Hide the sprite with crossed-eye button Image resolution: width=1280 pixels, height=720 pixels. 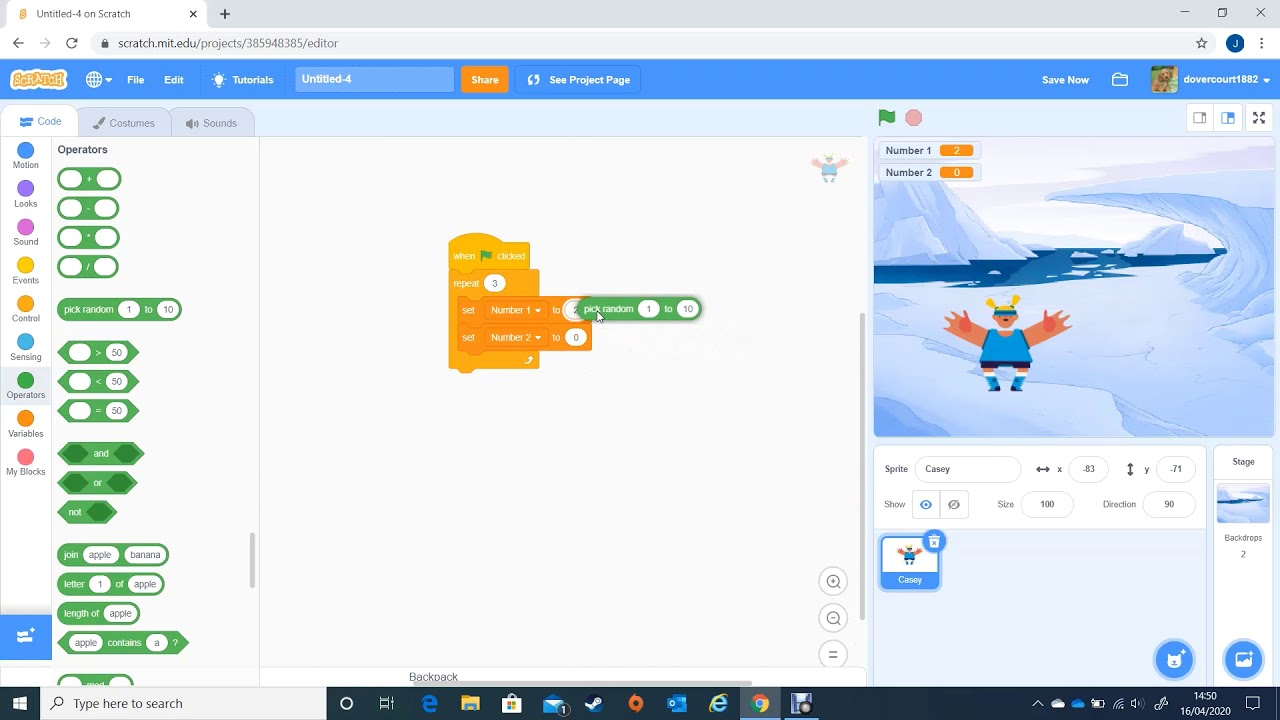coord(954,504)
